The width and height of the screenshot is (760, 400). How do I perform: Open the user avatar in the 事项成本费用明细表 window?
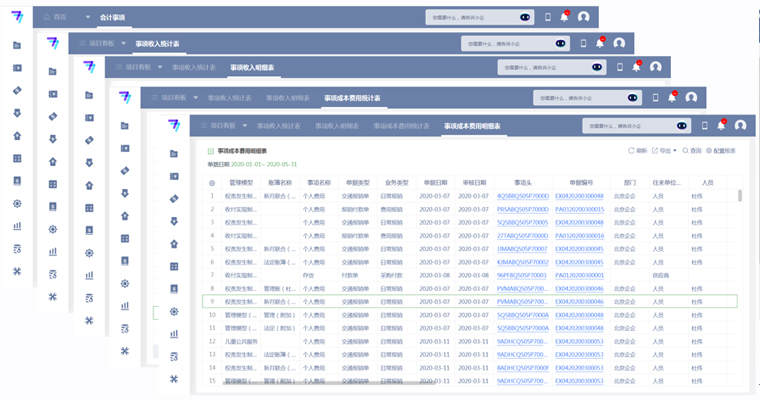(x=740, y=126)
